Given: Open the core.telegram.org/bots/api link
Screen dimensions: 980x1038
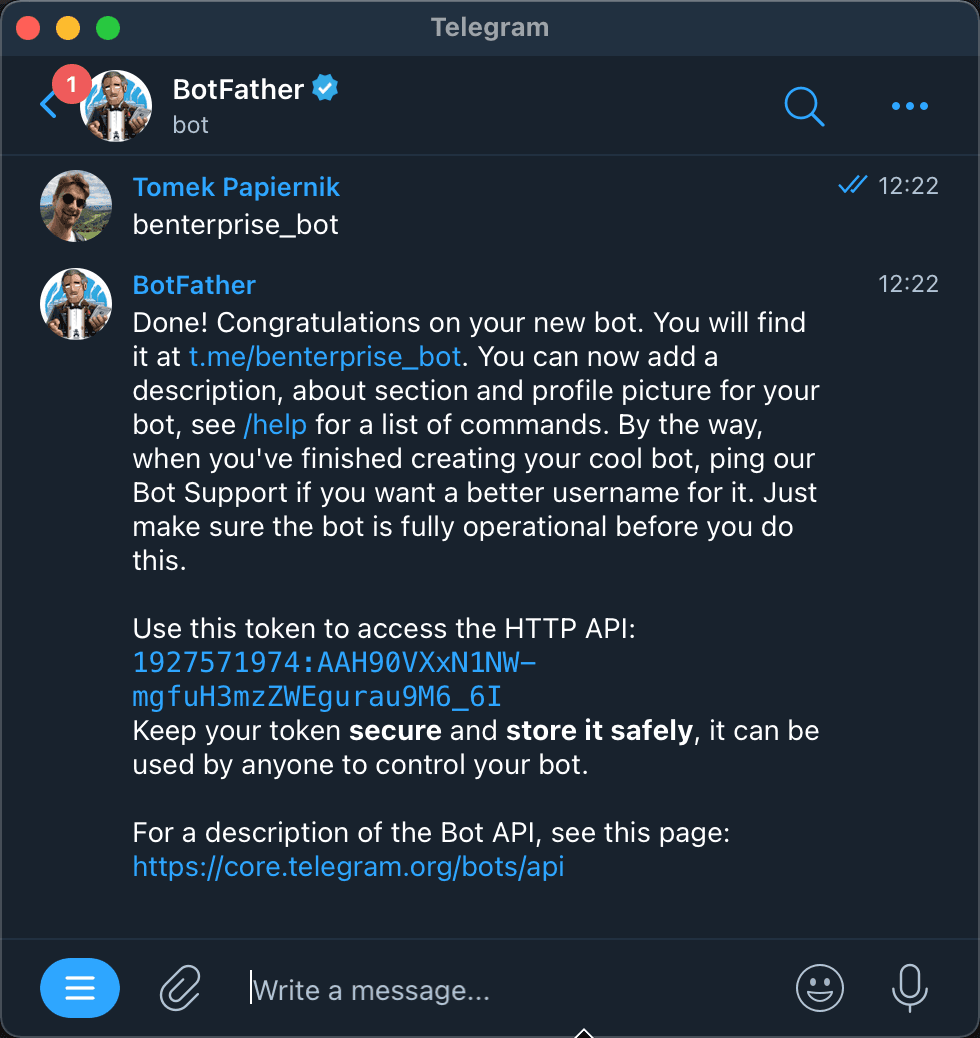Looking at the screenshot, I should point(348,866).
